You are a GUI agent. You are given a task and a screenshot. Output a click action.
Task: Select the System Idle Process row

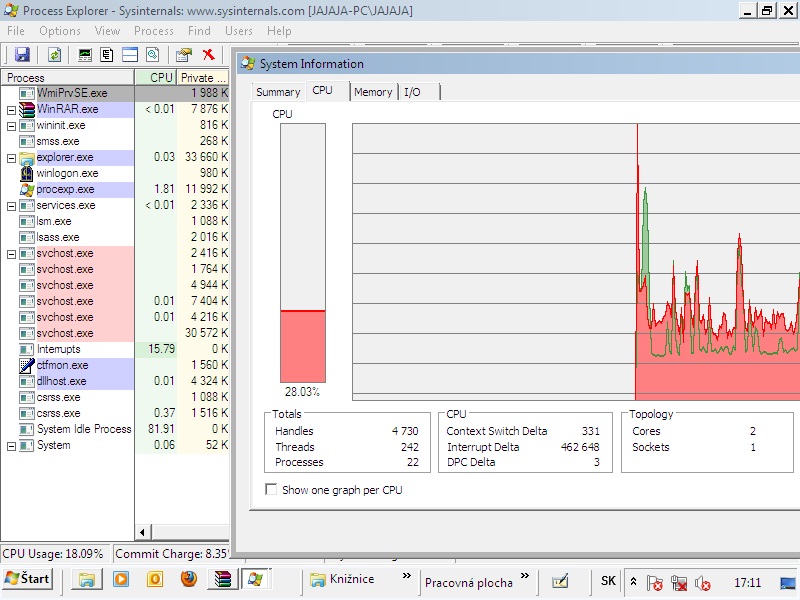[115, 429]
